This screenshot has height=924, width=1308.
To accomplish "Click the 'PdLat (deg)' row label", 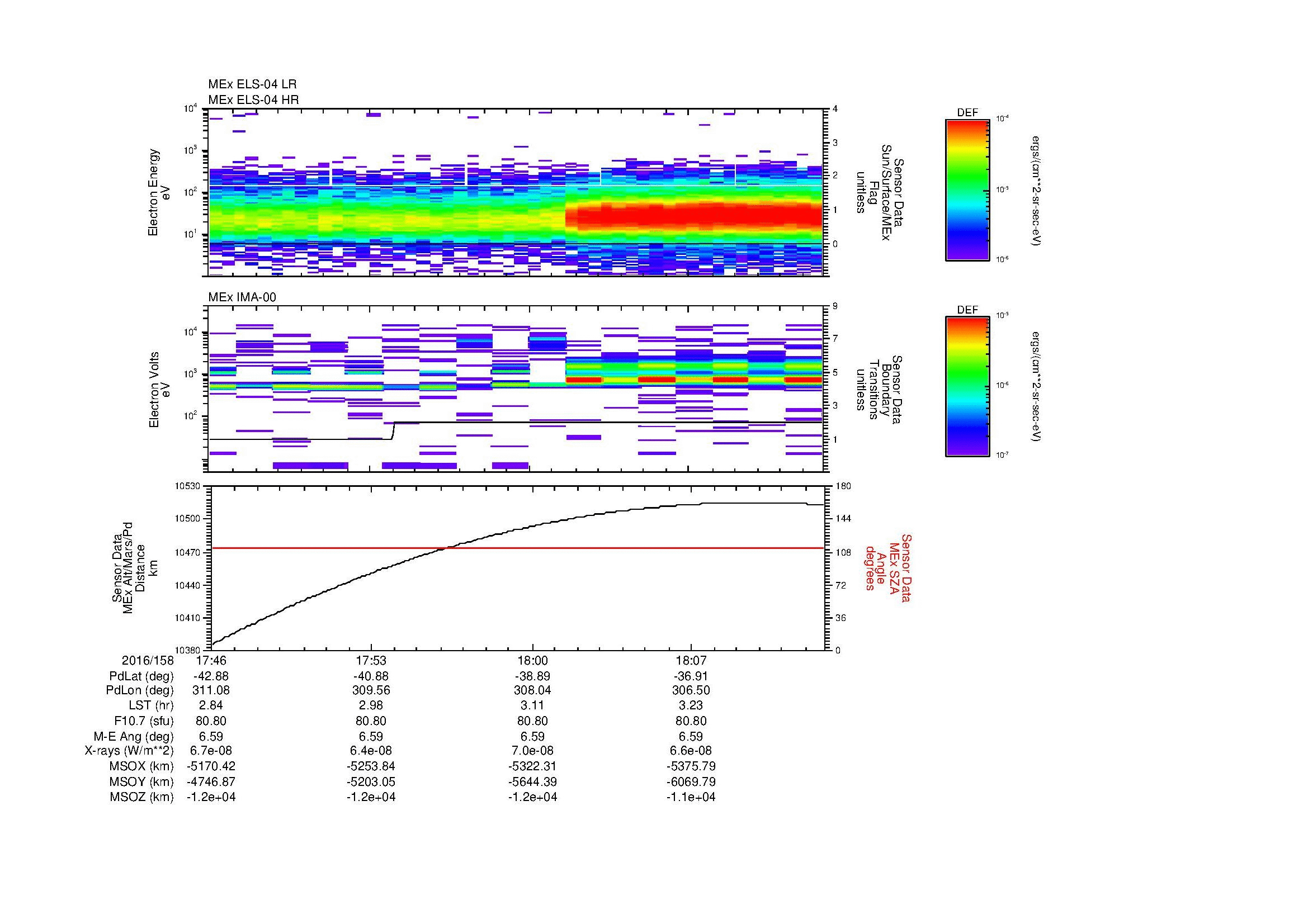I will coord(141,676).
